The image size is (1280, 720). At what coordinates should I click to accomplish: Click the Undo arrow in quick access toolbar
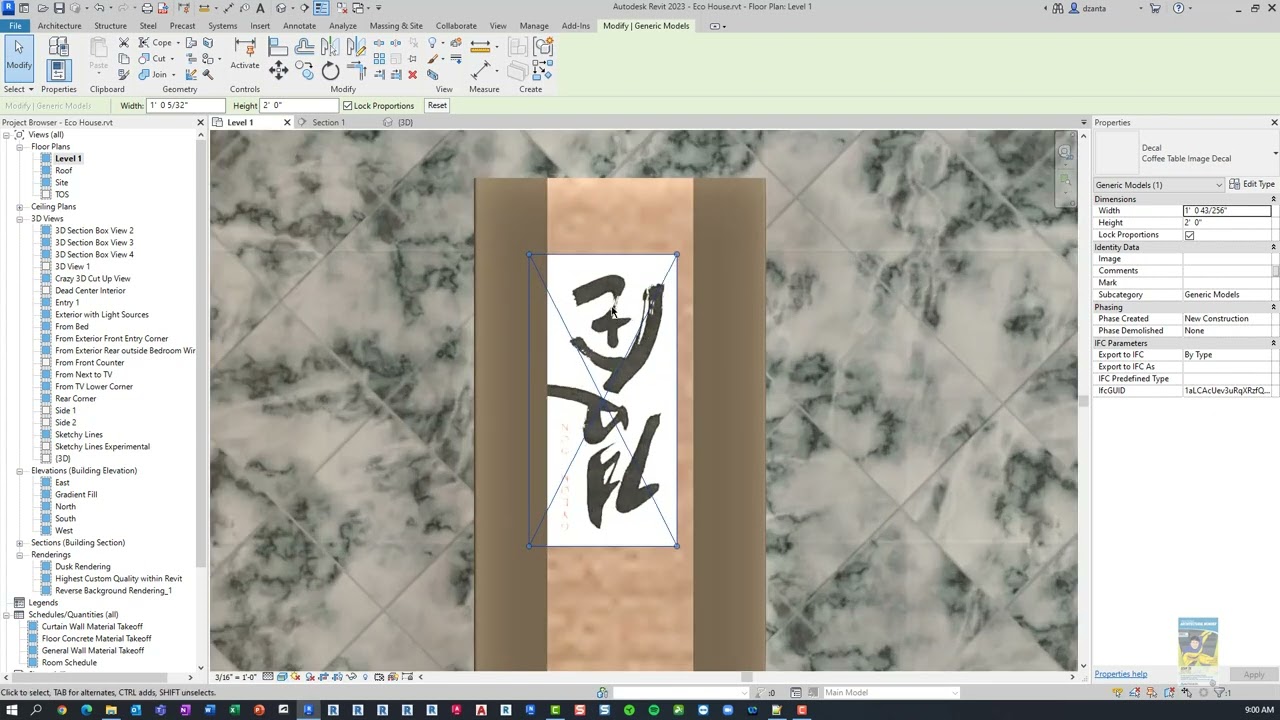99,7
